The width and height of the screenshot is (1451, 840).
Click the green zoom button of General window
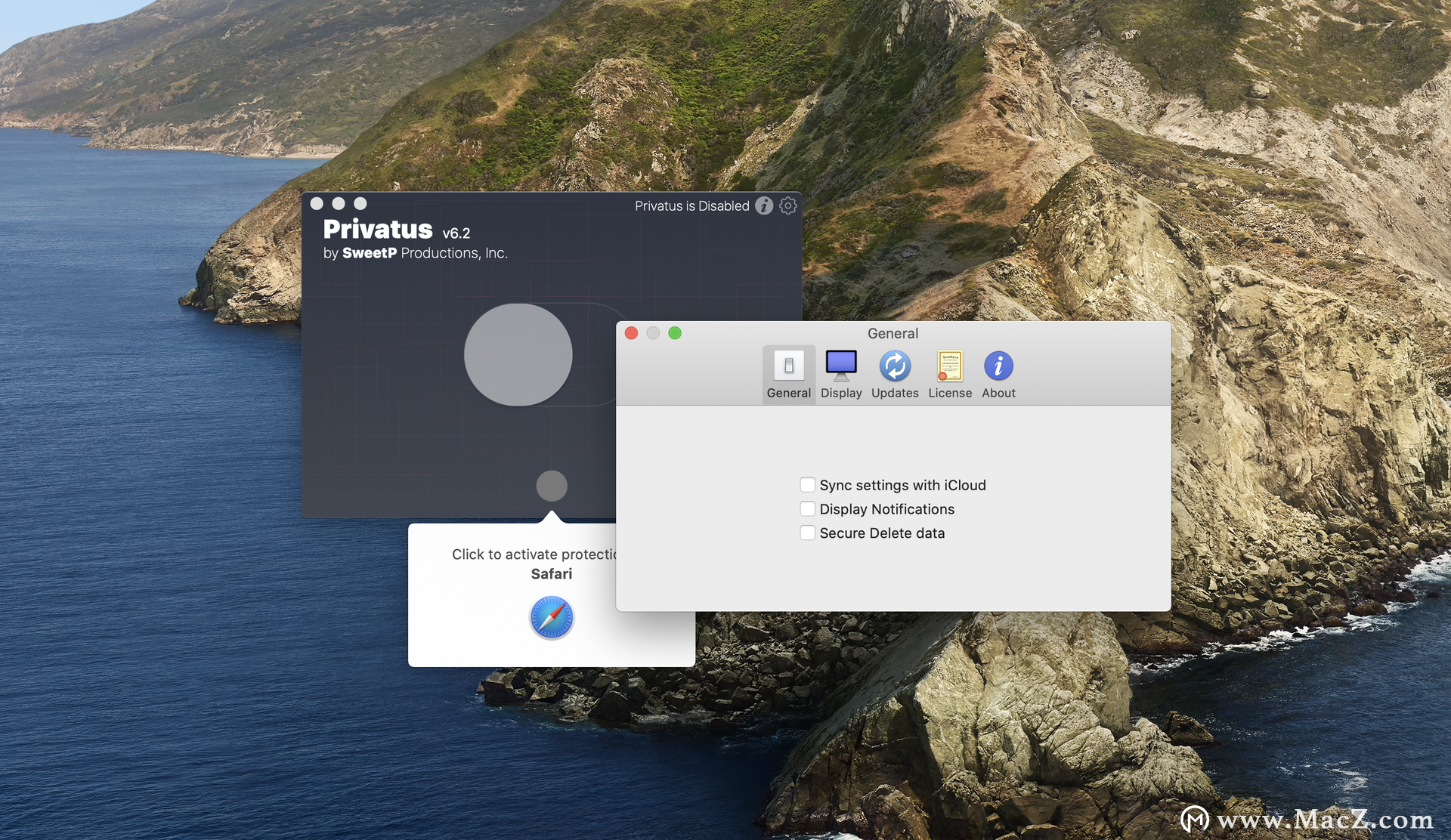pos(675,333)
